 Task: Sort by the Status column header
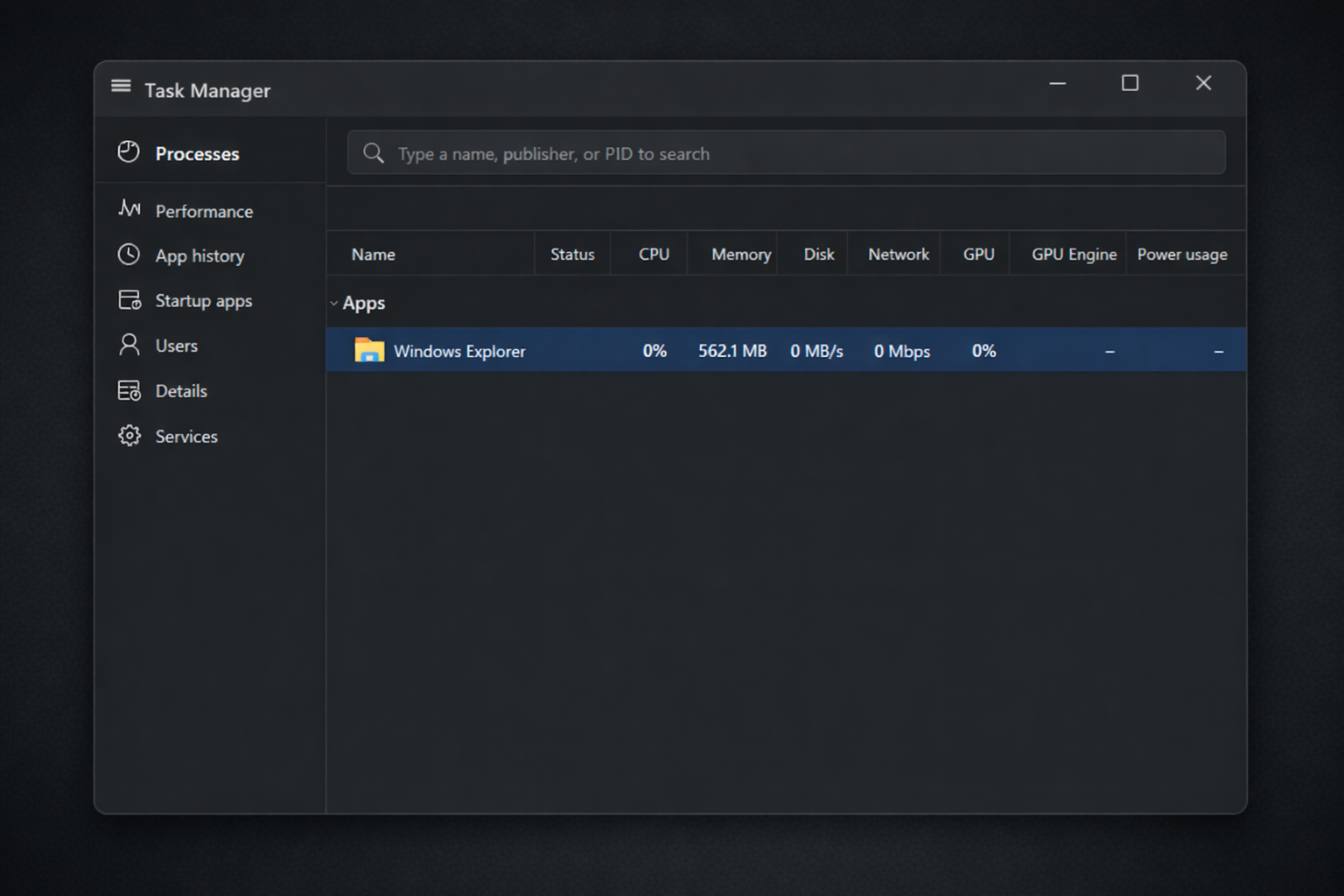coord(572,254)
